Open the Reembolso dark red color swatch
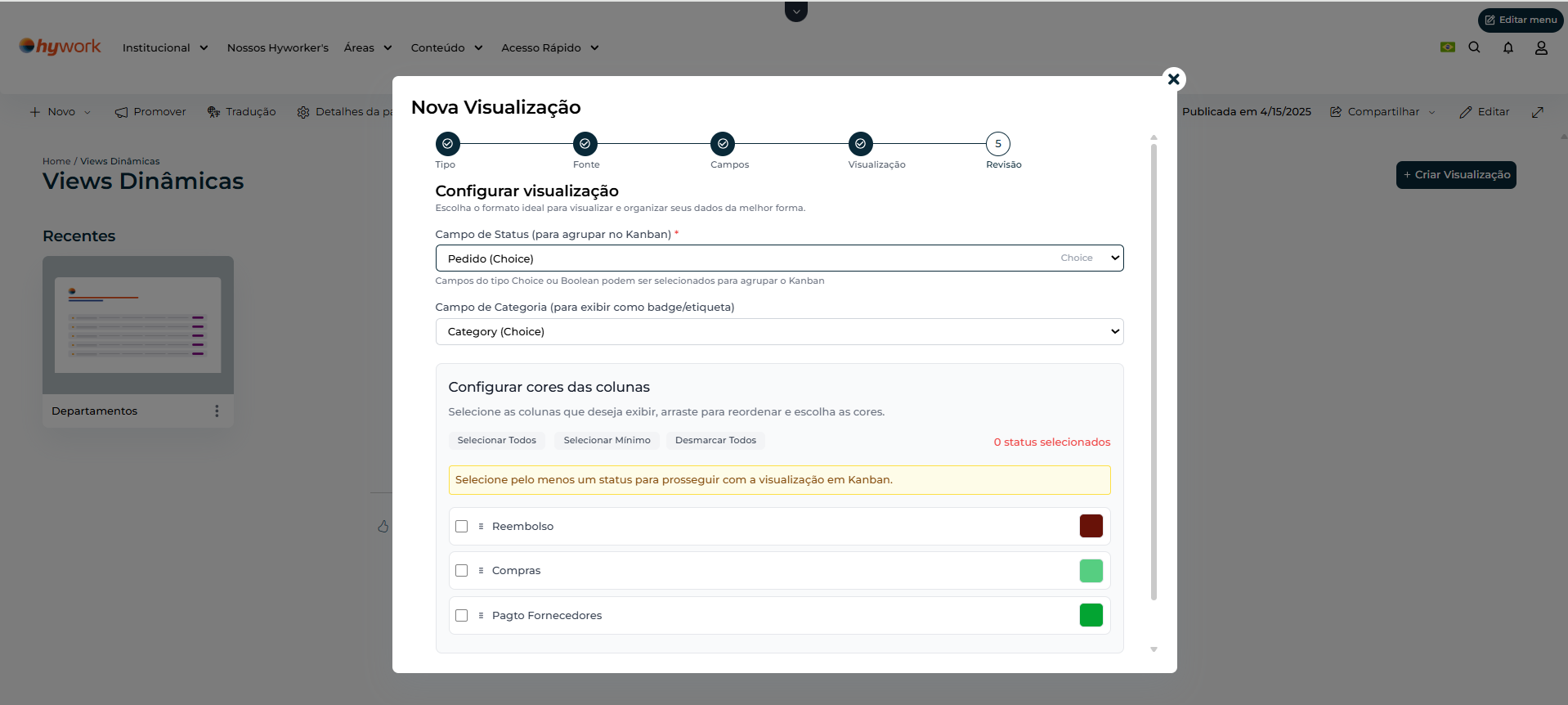 pos(1091,526)
